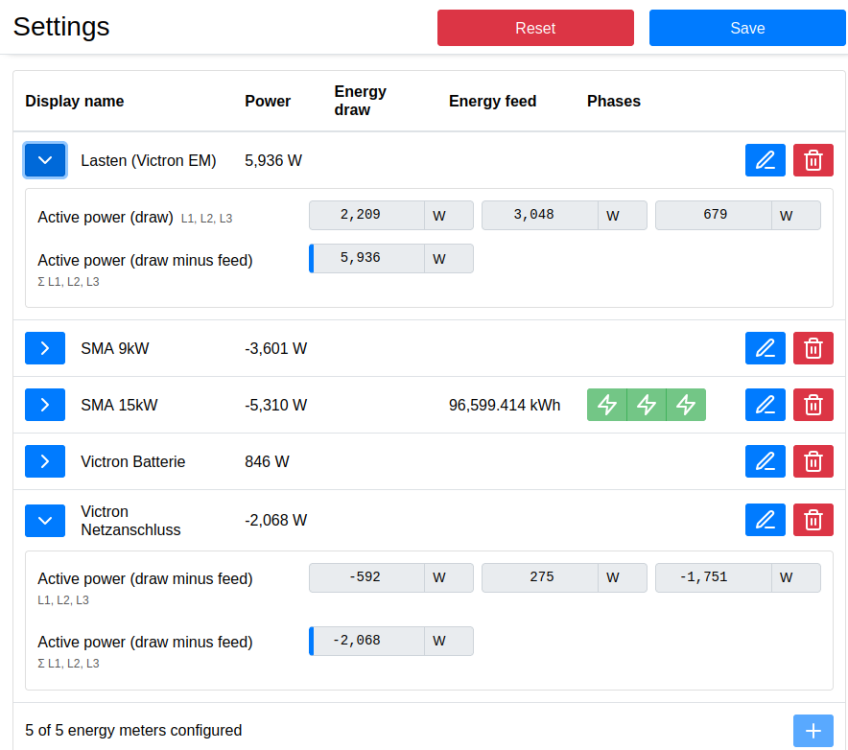Toggle second phase icon of SMA 15kW
Screen dimensions: 848x750
point(646,405)
